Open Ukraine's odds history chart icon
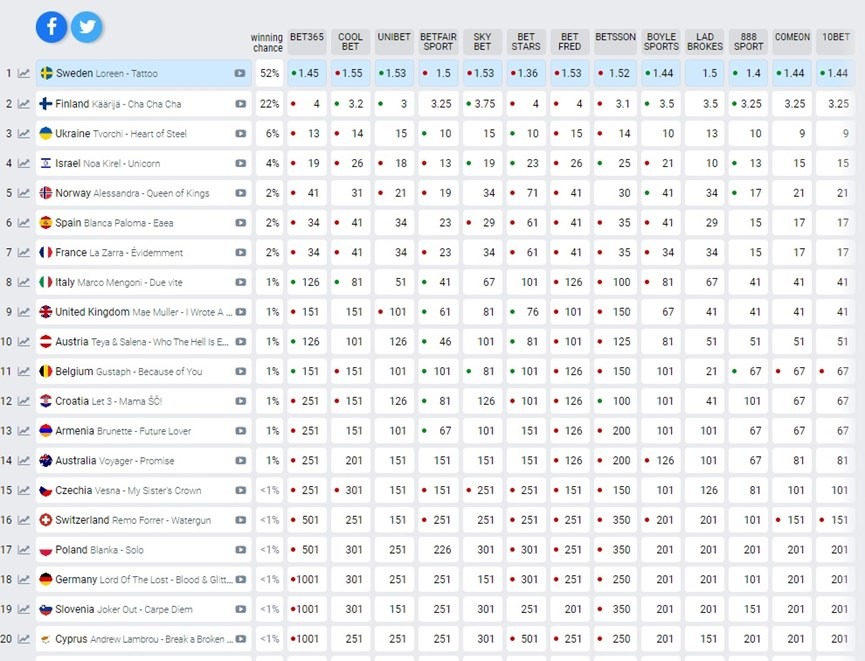This screenshot has width=865, height=661. tap(24, 134)
